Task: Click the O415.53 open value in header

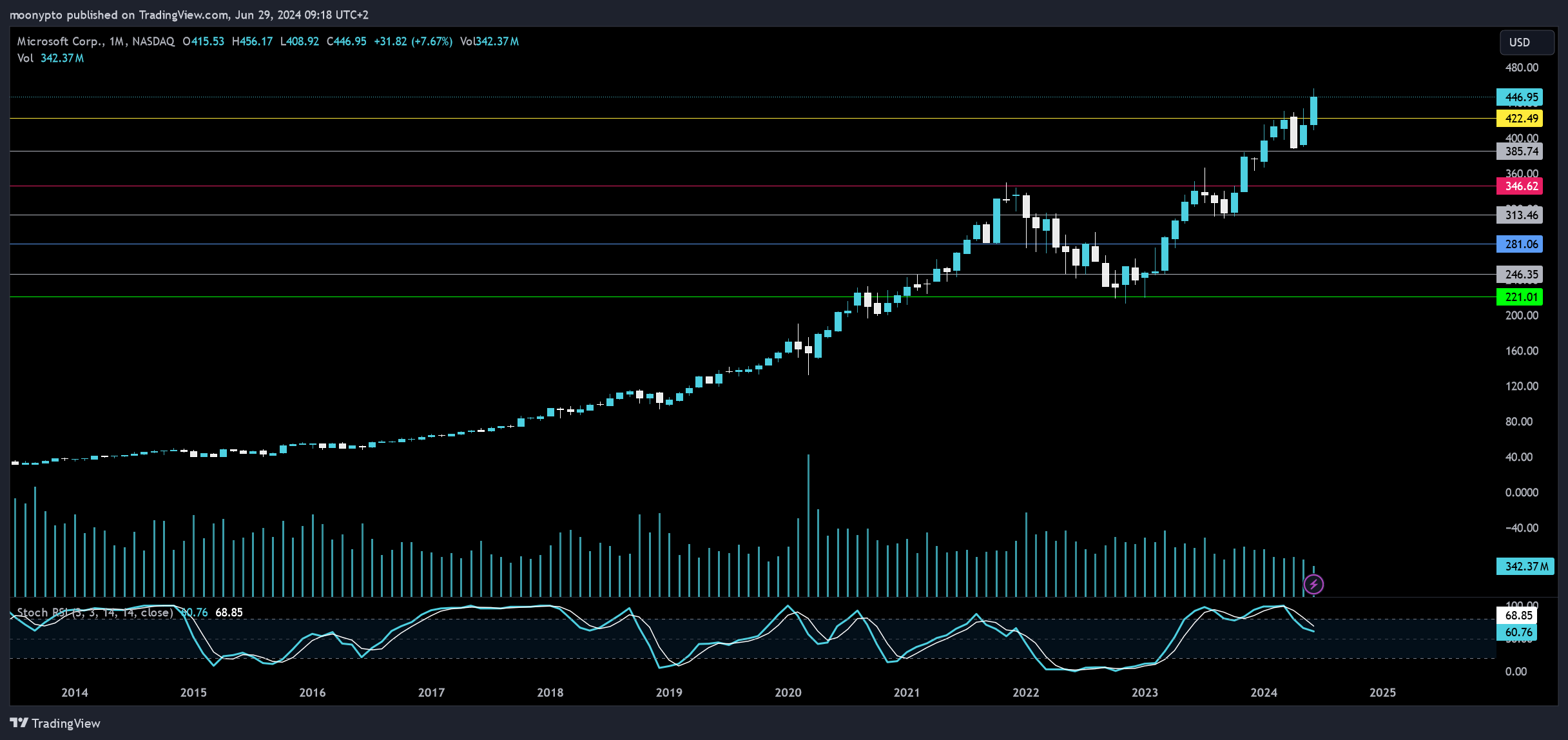Action: [x=203, y=41]
